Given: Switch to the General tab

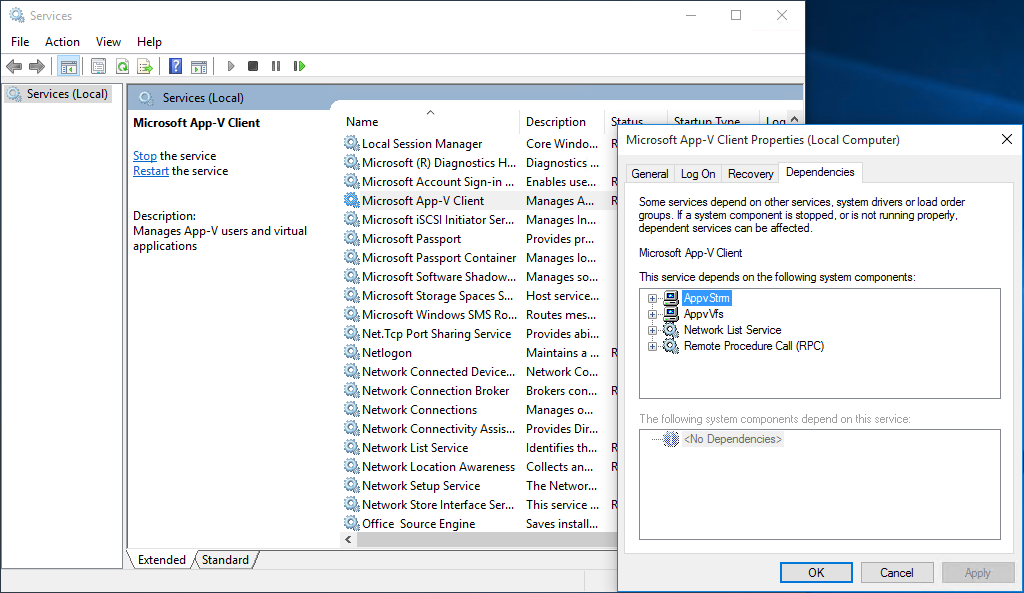Looking at the screenshot, I should pyautogui.click(x=650, y=174).
